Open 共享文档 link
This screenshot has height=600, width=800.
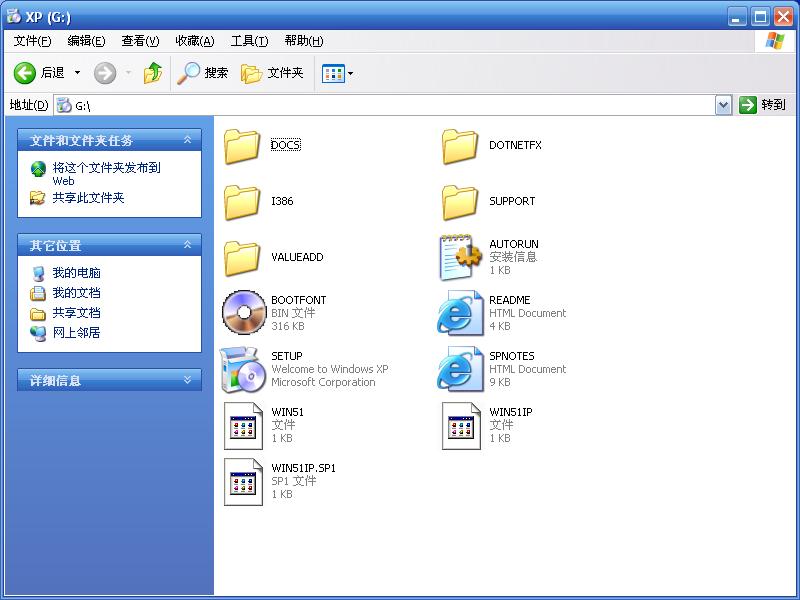[x=77, y=313]
